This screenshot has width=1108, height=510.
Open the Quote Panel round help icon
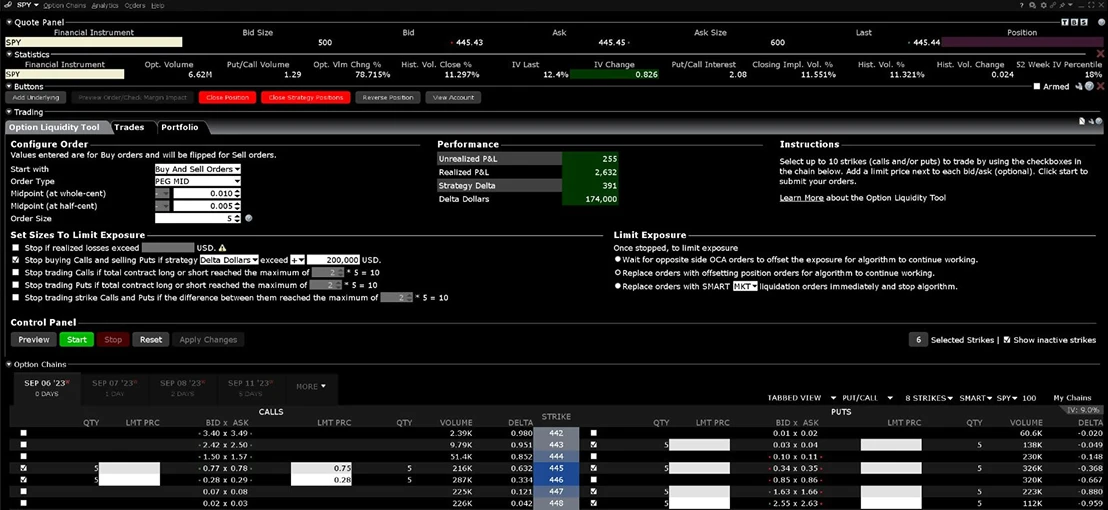click(1101, 23)
